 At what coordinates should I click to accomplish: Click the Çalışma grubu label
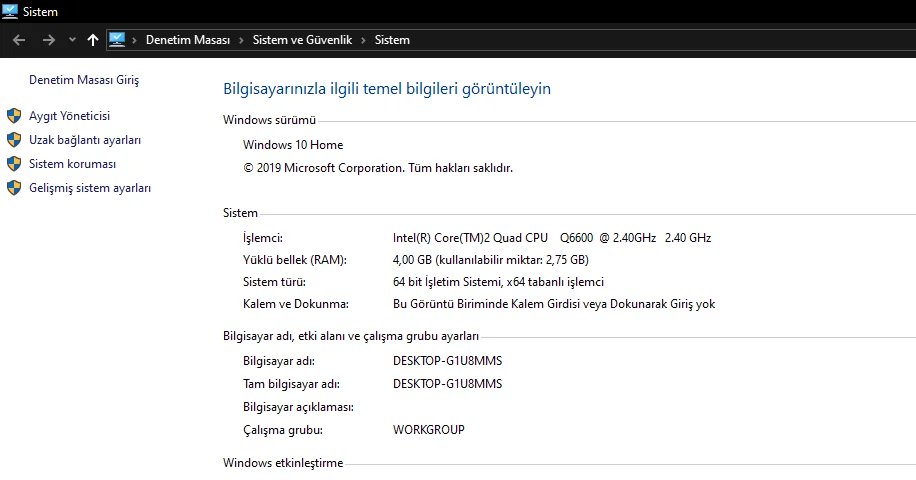point(283,430)
